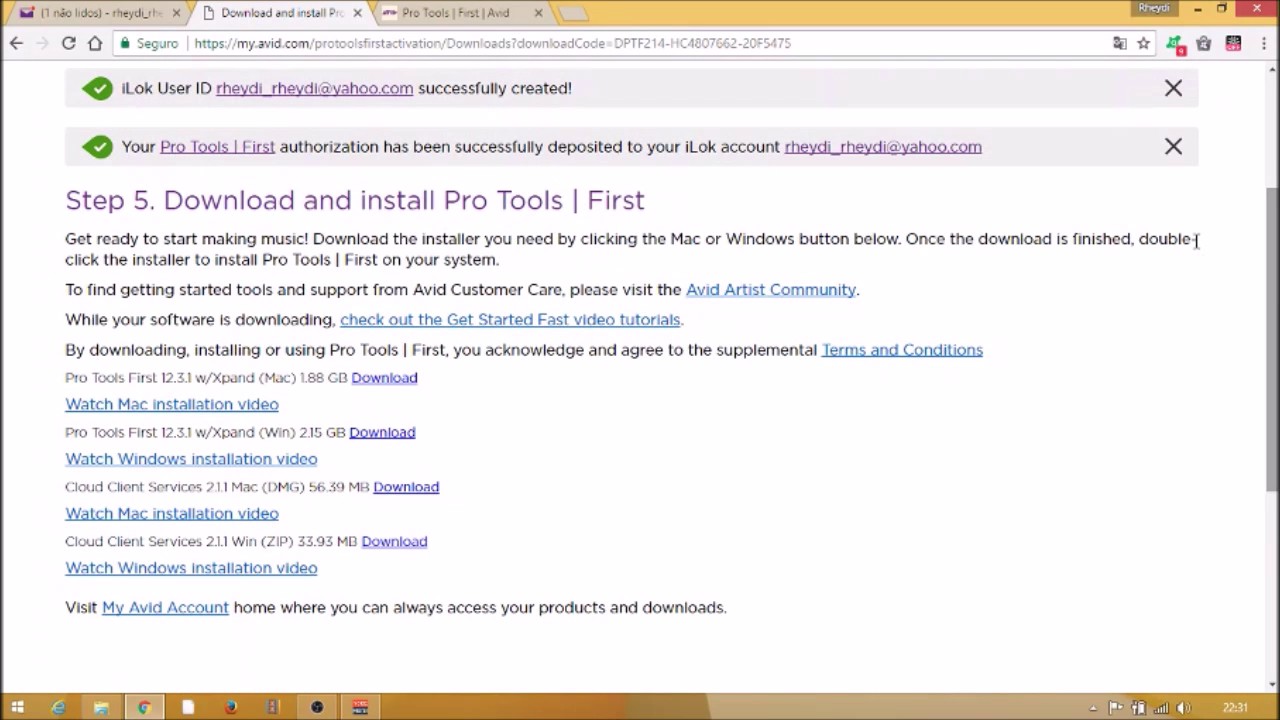This screenshot has width=1280, height=720.
Task: Download Pro Tools First 12.3.1 for Windows
Action: point(382,432)
